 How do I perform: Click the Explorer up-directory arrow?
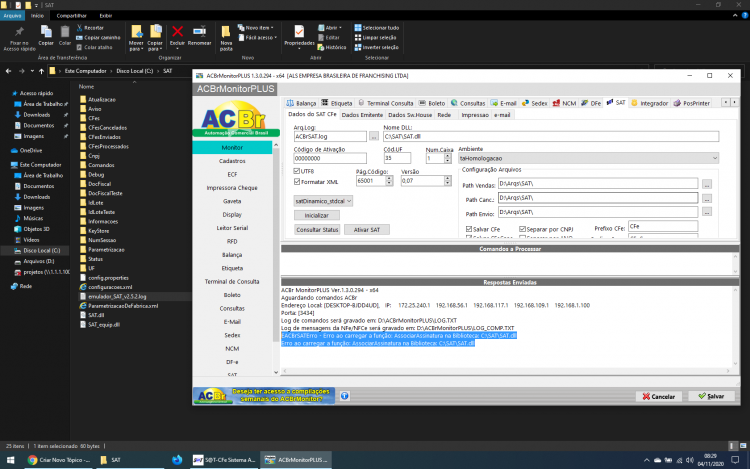pos(42,71)
